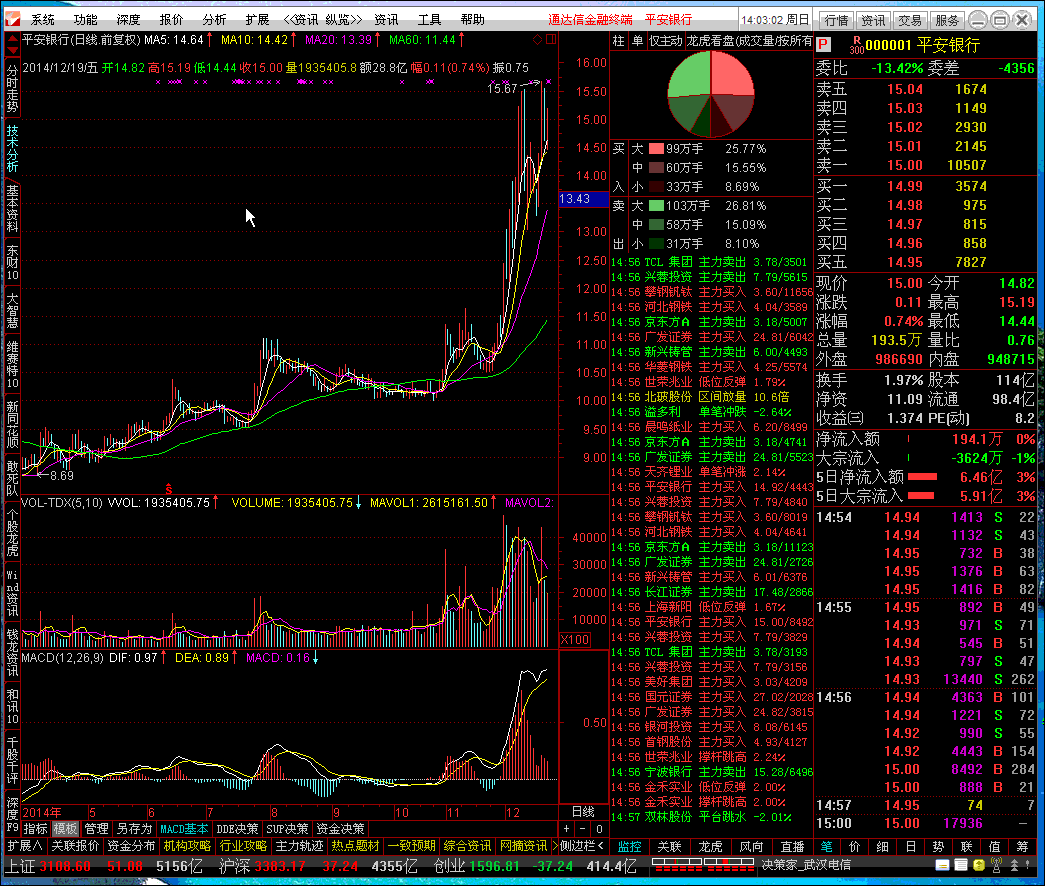Click the minus zoom button under 日线
Viewport: 1045px width, 886px height.
[582, 829]
